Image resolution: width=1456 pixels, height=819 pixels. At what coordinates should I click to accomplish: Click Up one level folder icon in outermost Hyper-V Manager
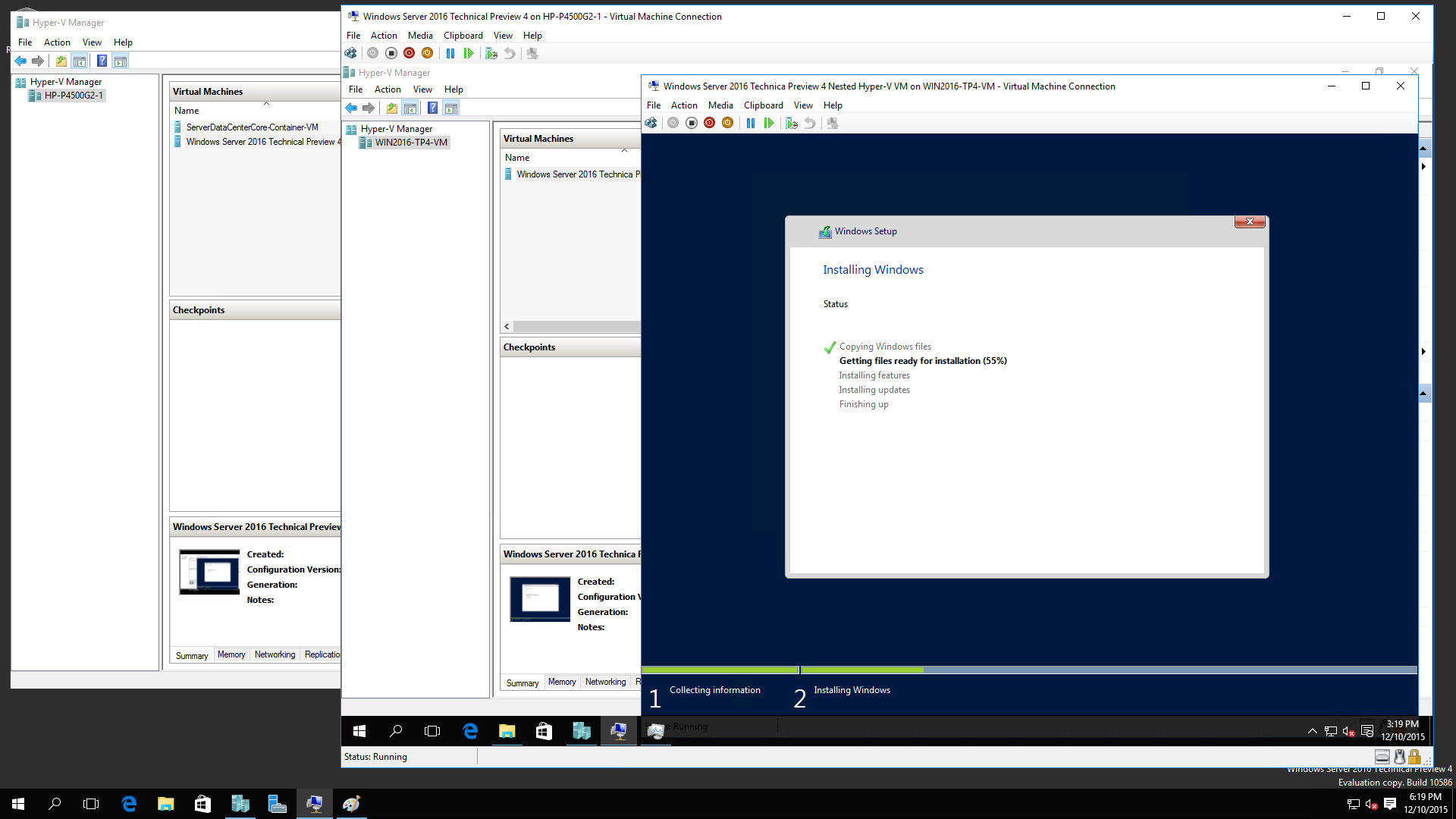[61, 61]
